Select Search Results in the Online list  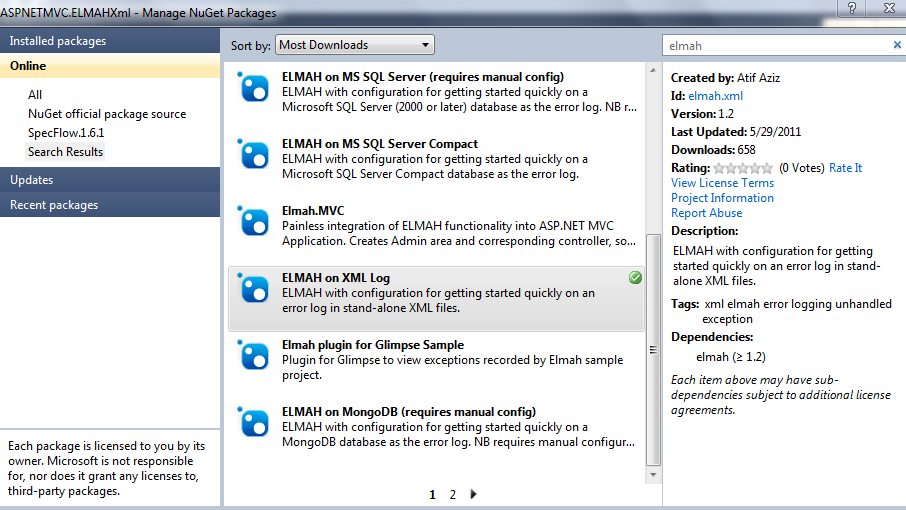tap(65, 152)
